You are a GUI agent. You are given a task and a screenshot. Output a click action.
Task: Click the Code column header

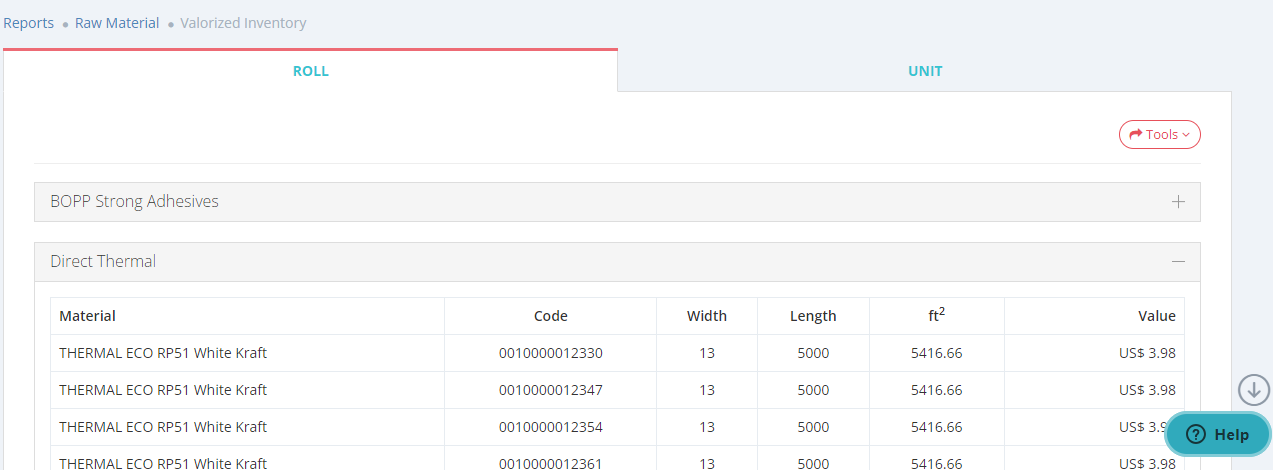550,316
